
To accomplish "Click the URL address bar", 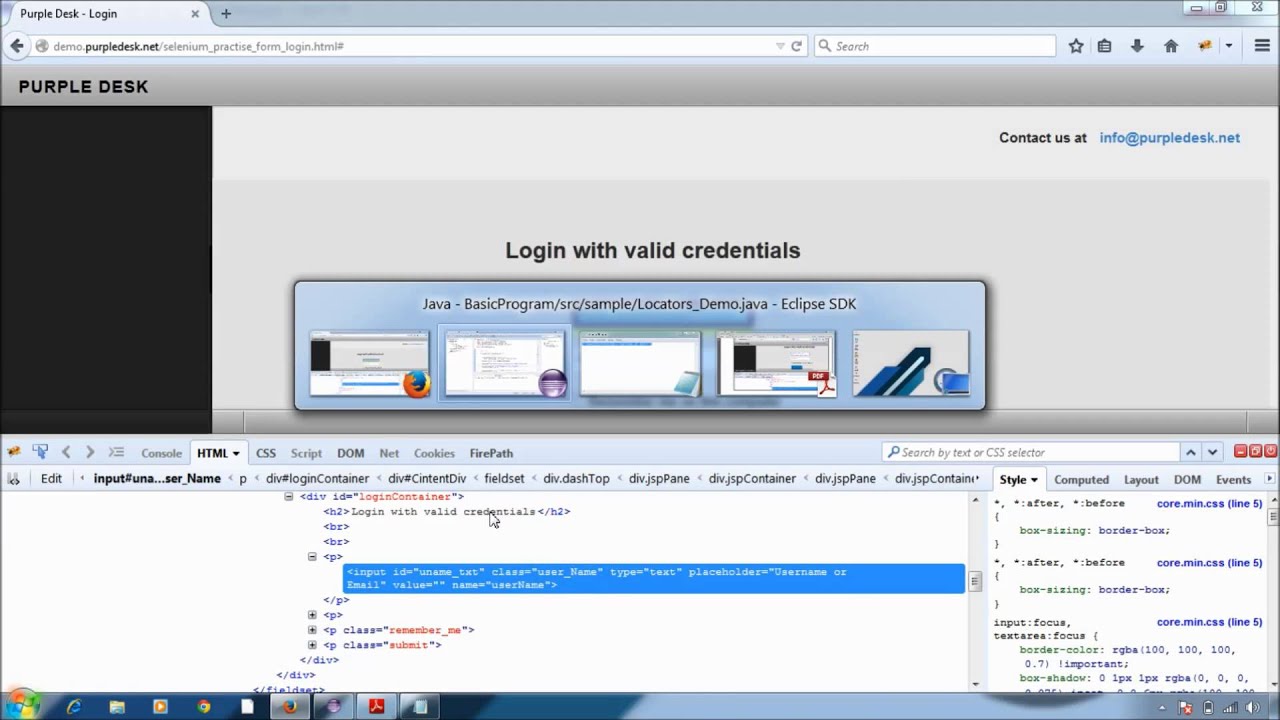I will (x=410, y=46).
